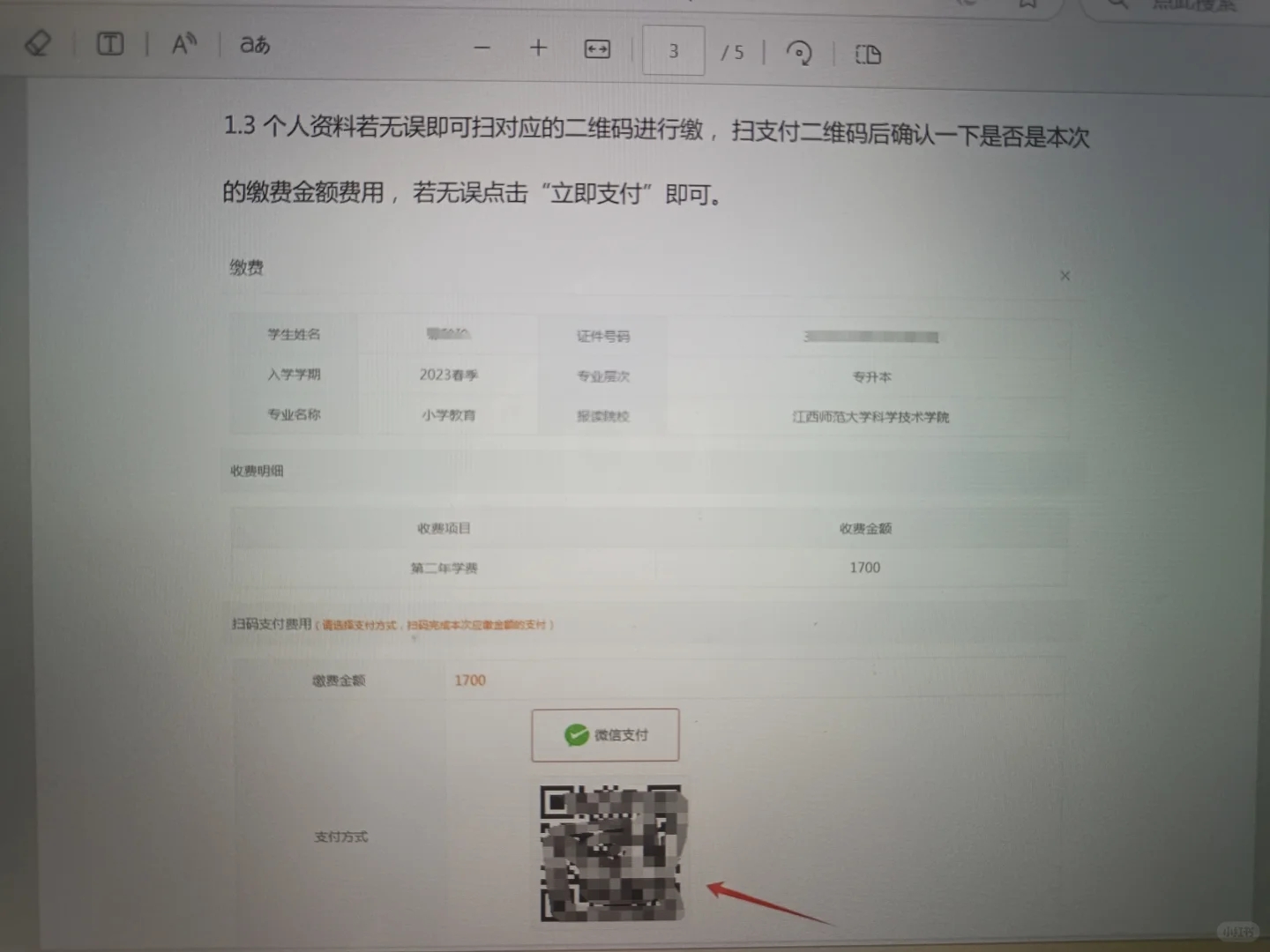Click the 1700 amount in 收费金额 column
Screen dimensions: 1270x952
click(865, 568)
